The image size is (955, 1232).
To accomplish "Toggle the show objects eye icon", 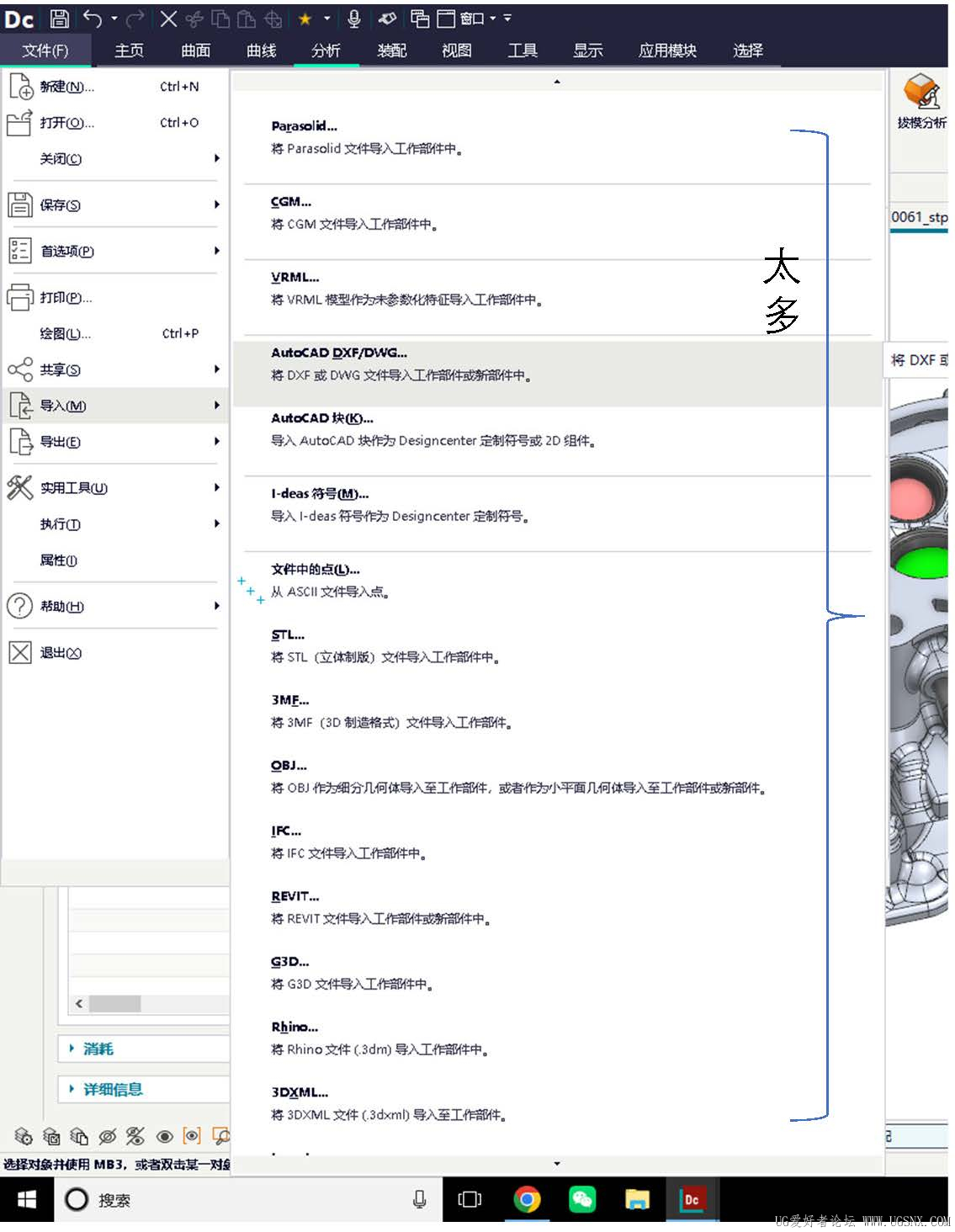I will (x=165, y=1136).
